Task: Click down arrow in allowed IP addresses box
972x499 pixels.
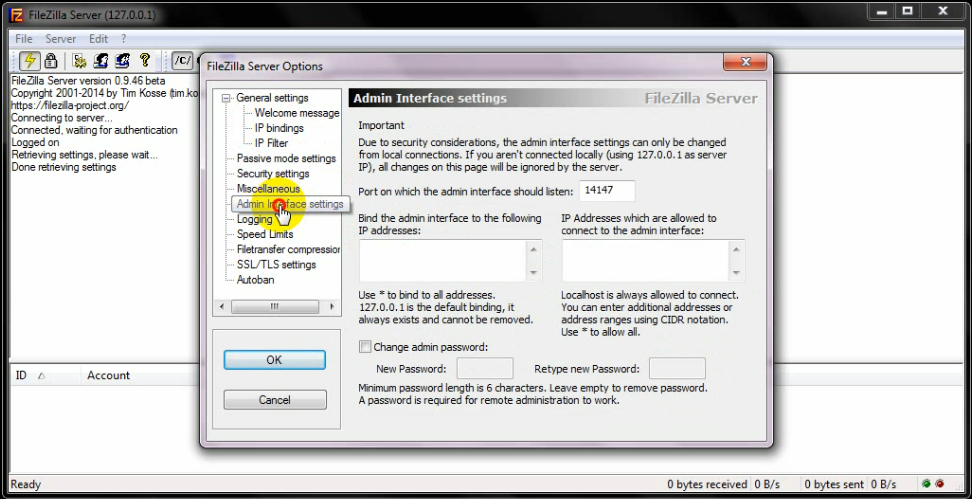Action: tap(736, 273)
